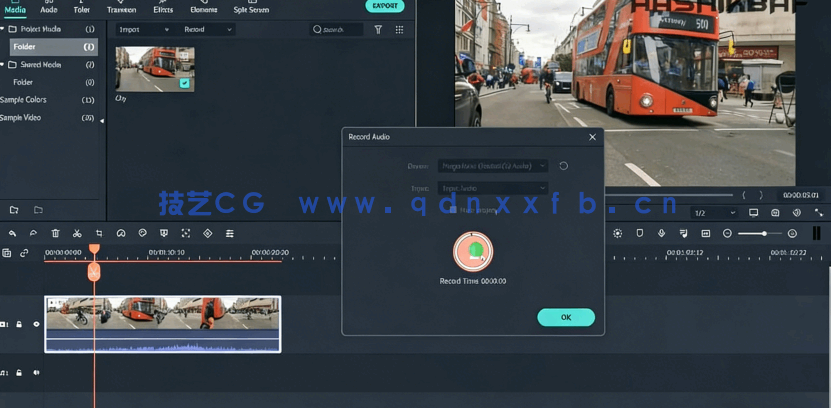The height and width of the screenshot is (408, 831).
Task: Switch to the Effects tab
Action: [x=163, y=9]
